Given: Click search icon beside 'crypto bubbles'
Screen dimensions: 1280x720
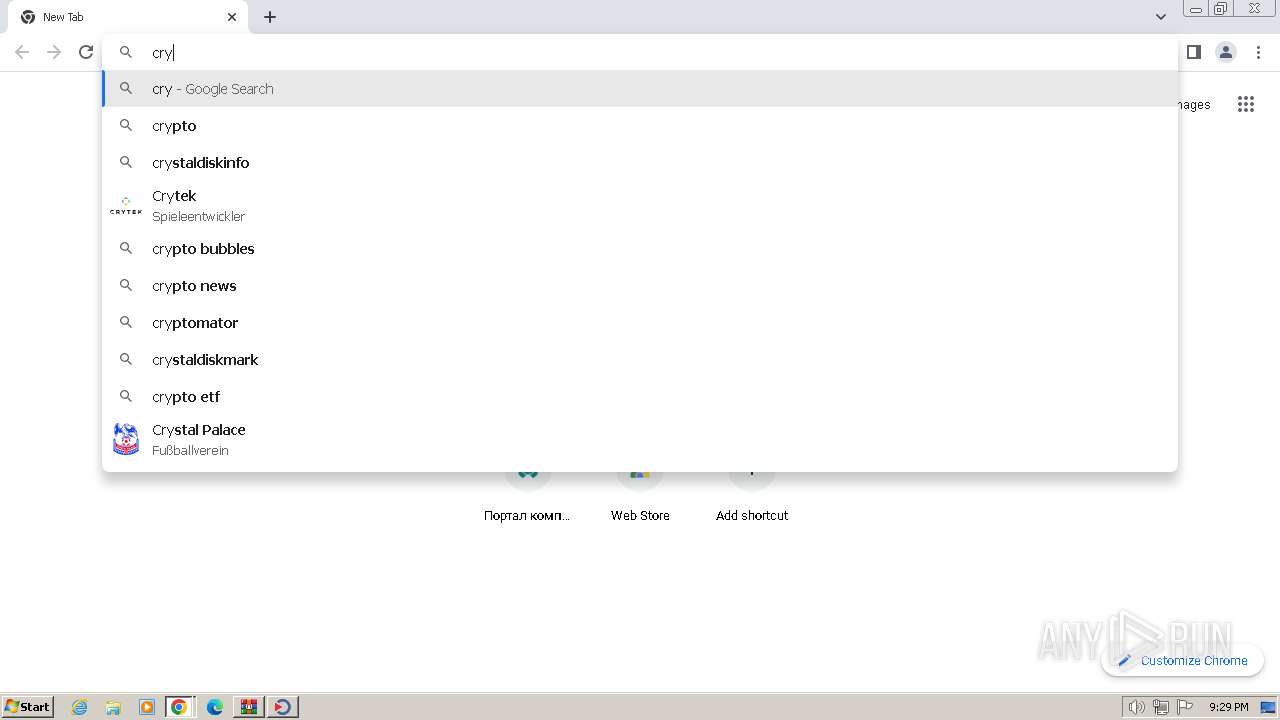Looking at the screenshot, I should [126, 249].
